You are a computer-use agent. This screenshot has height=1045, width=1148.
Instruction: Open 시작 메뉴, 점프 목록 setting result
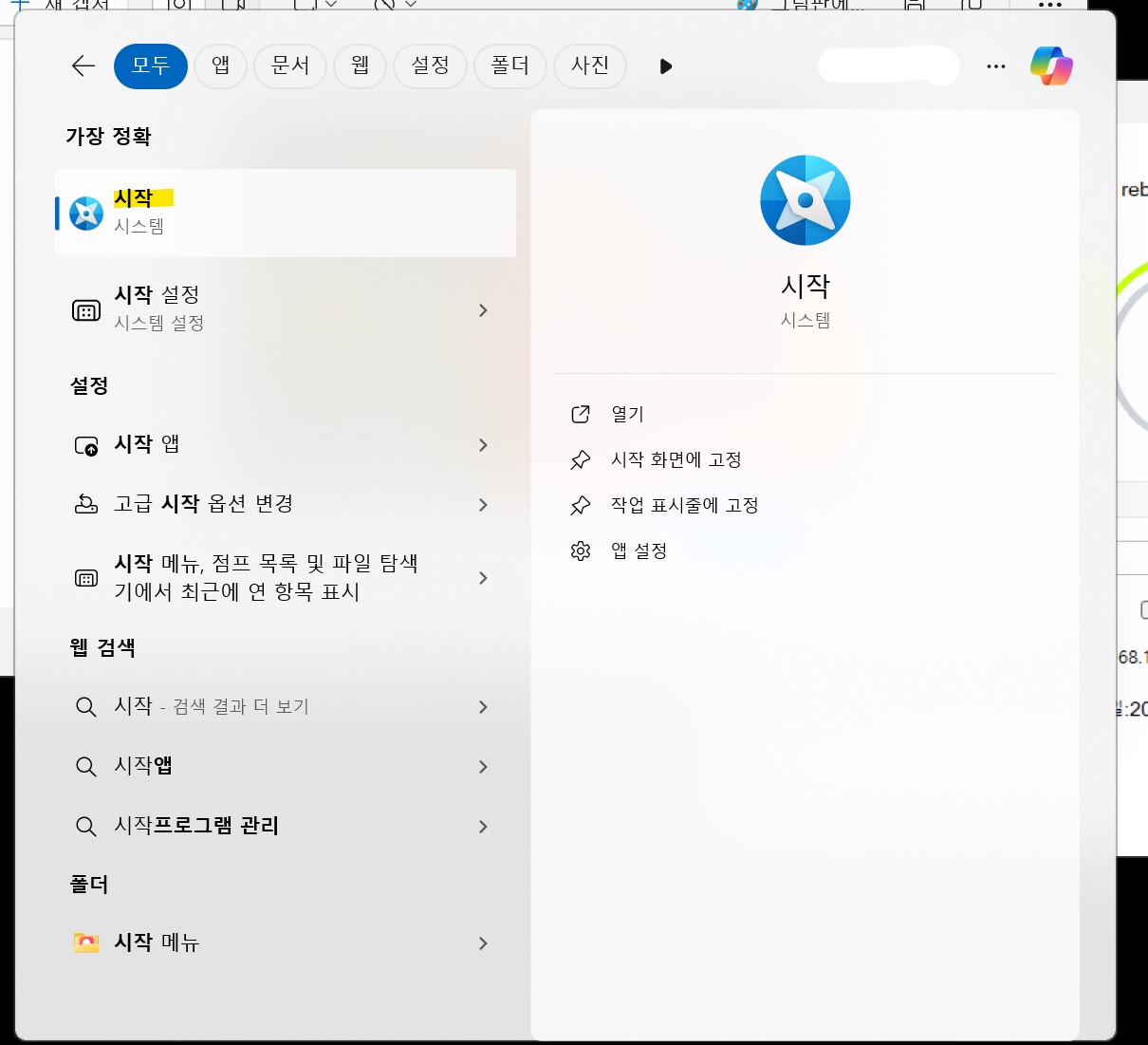pos(286,577)
